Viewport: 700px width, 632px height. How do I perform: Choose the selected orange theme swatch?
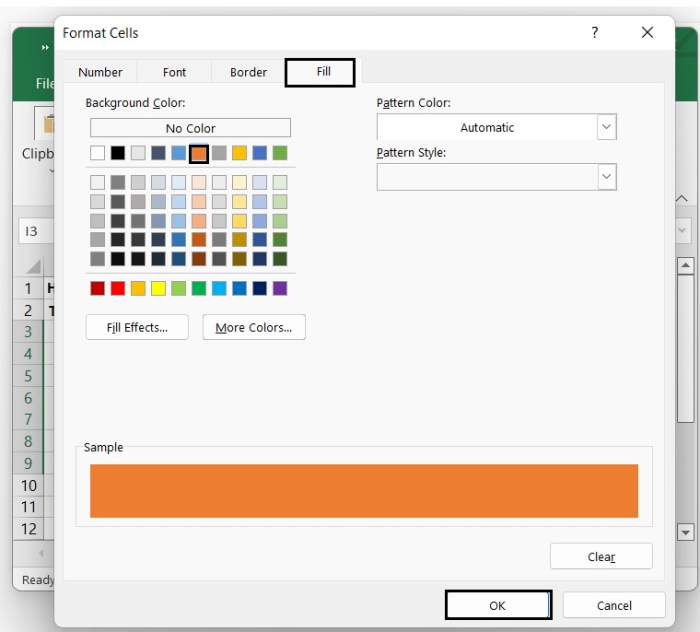pyautogui.click(x=199, y=153)
